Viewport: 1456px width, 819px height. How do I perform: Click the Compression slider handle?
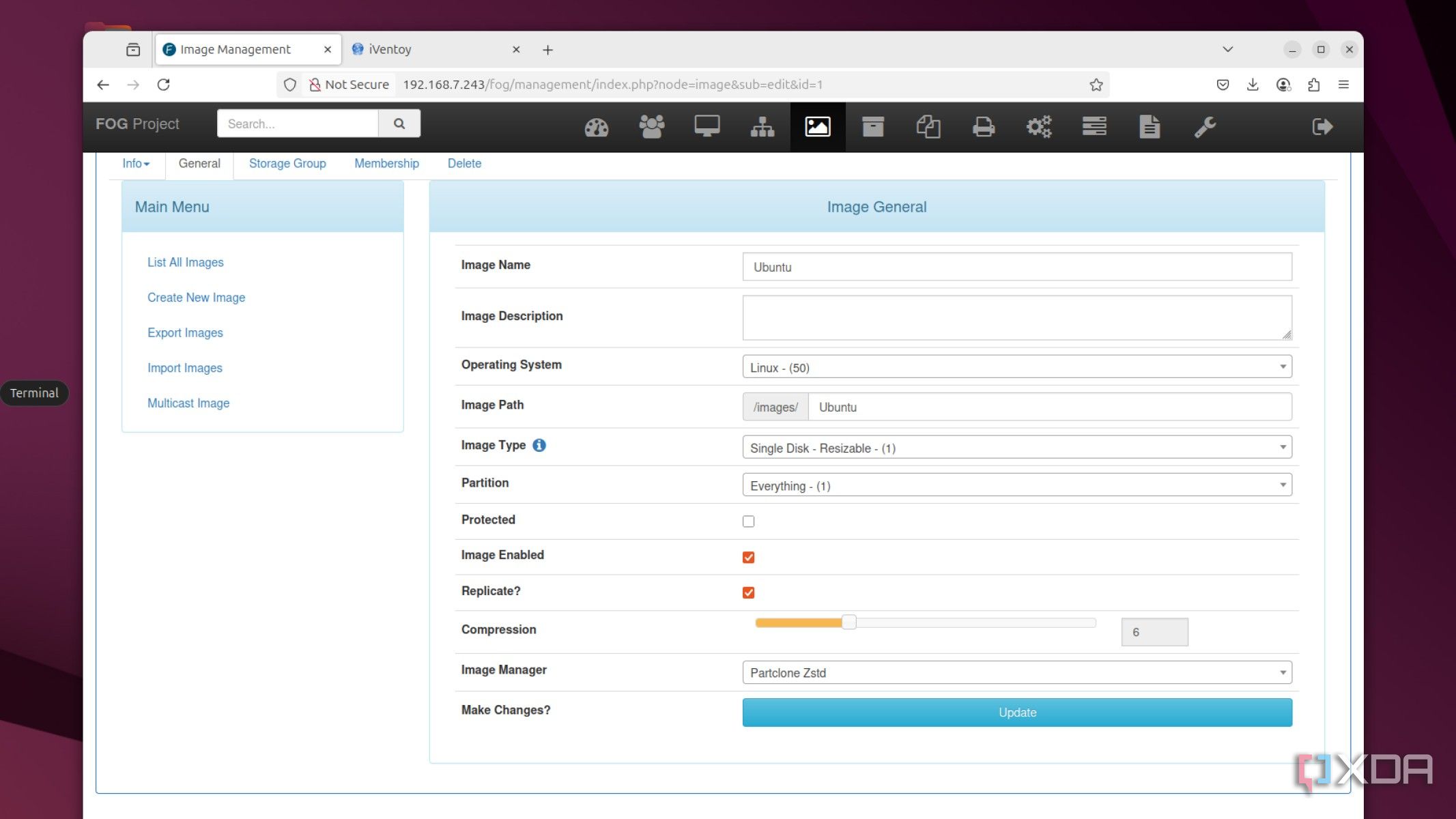tap(848, 622)
